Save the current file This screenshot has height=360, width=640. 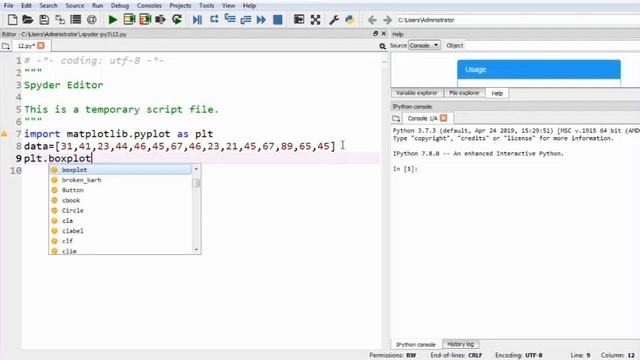coord(44,20)
